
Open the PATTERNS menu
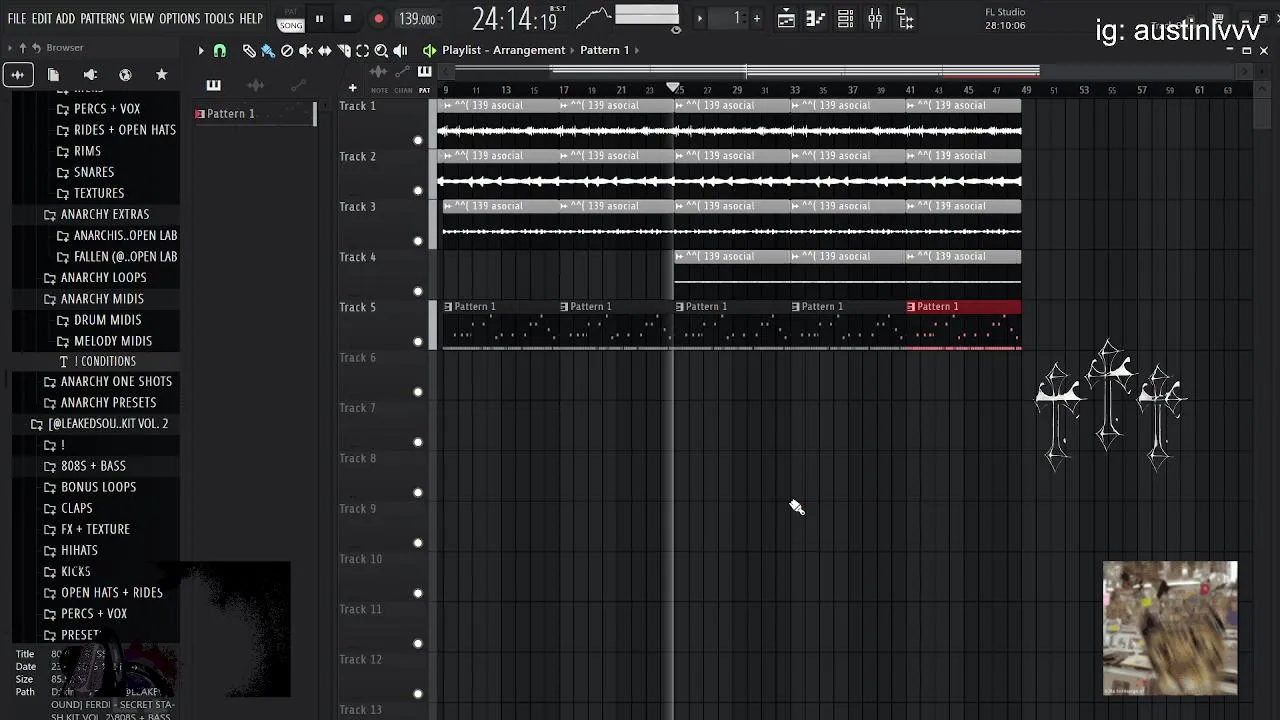102,18
